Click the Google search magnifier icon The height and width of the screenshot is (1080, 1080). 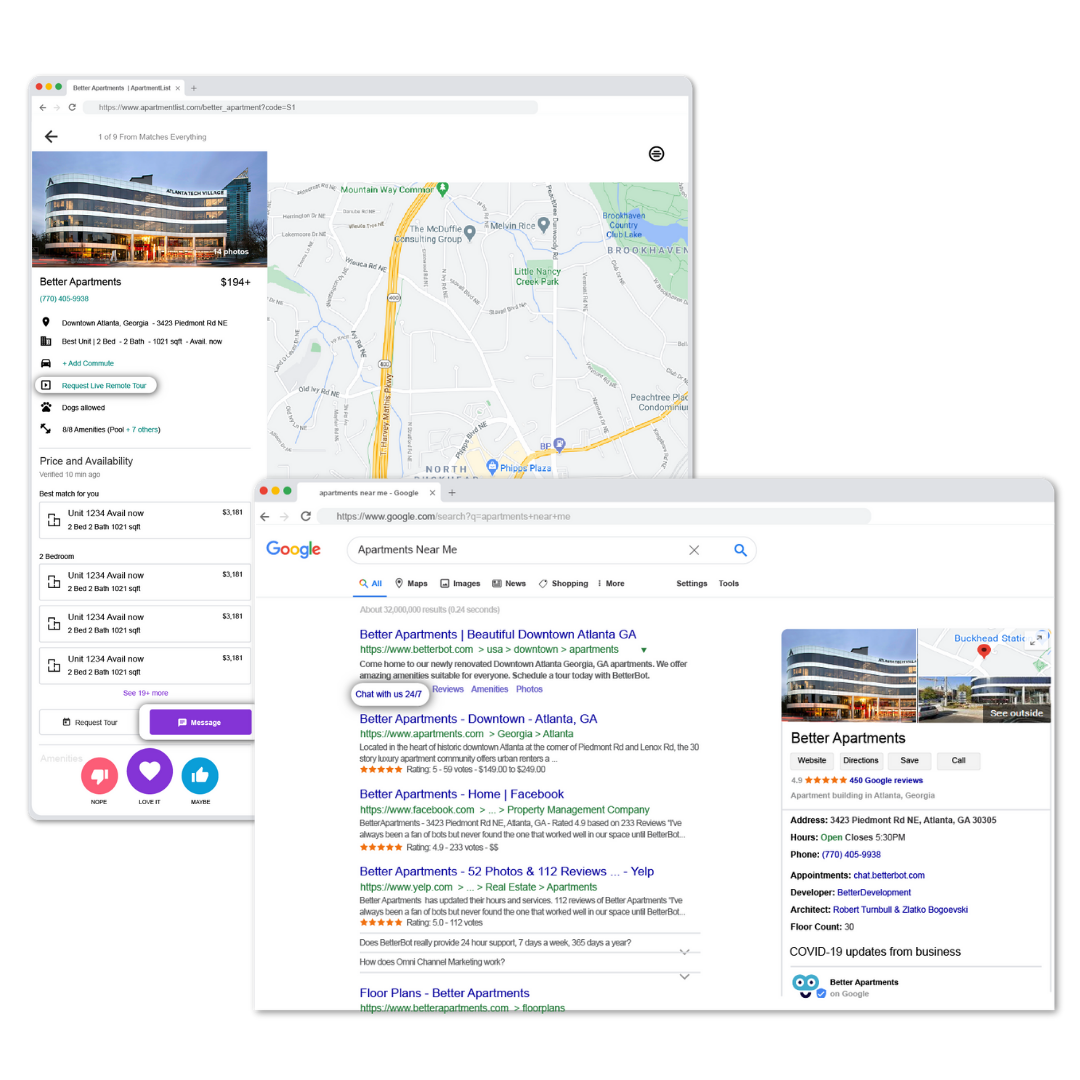[x=740, y=550]
